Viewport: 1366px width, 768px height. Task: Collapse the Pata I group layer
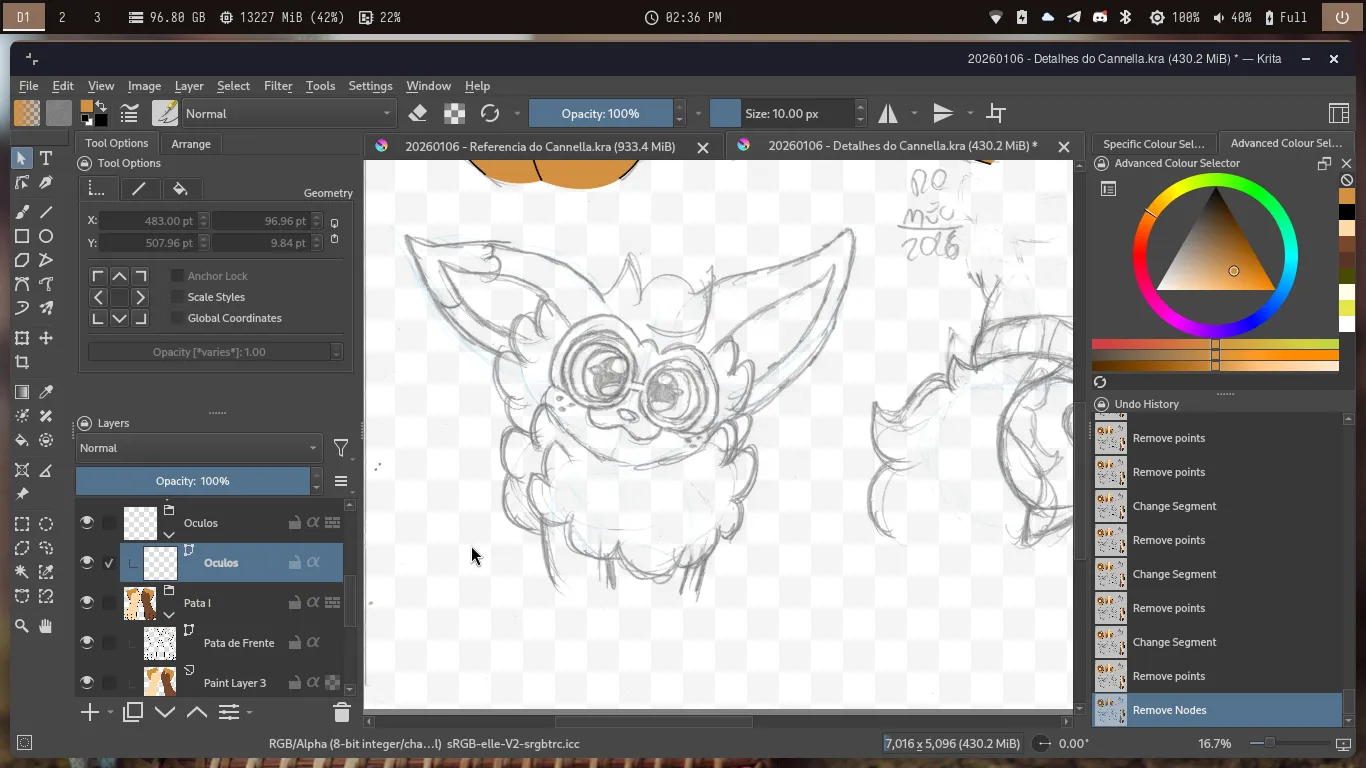click(x=169, y=615)
